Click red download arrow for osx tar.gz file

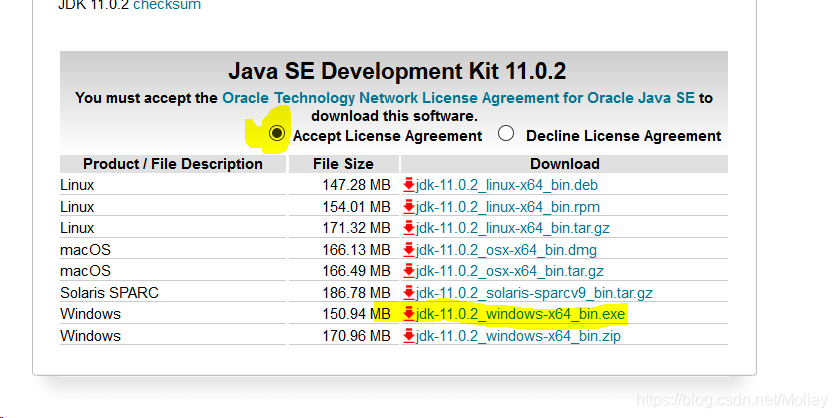pos(409,271)
